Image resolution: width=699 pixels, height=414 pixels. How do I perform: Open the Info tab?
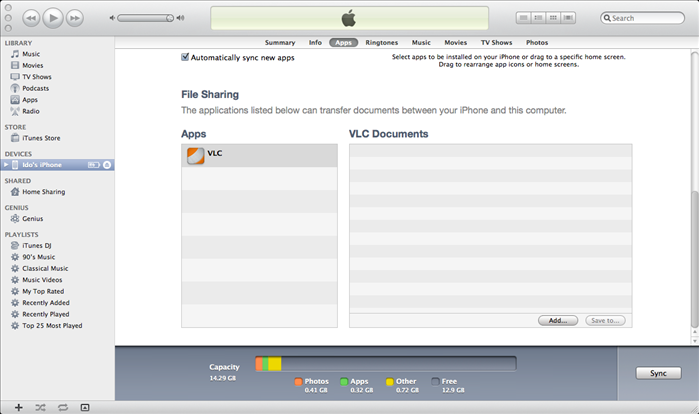[315, 42]
